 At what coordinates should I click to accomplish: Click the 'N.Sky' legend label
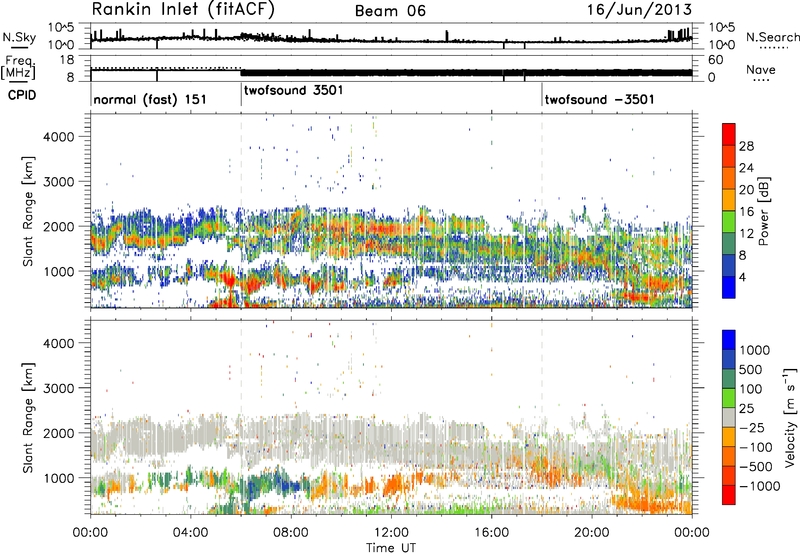coord(19,37)
